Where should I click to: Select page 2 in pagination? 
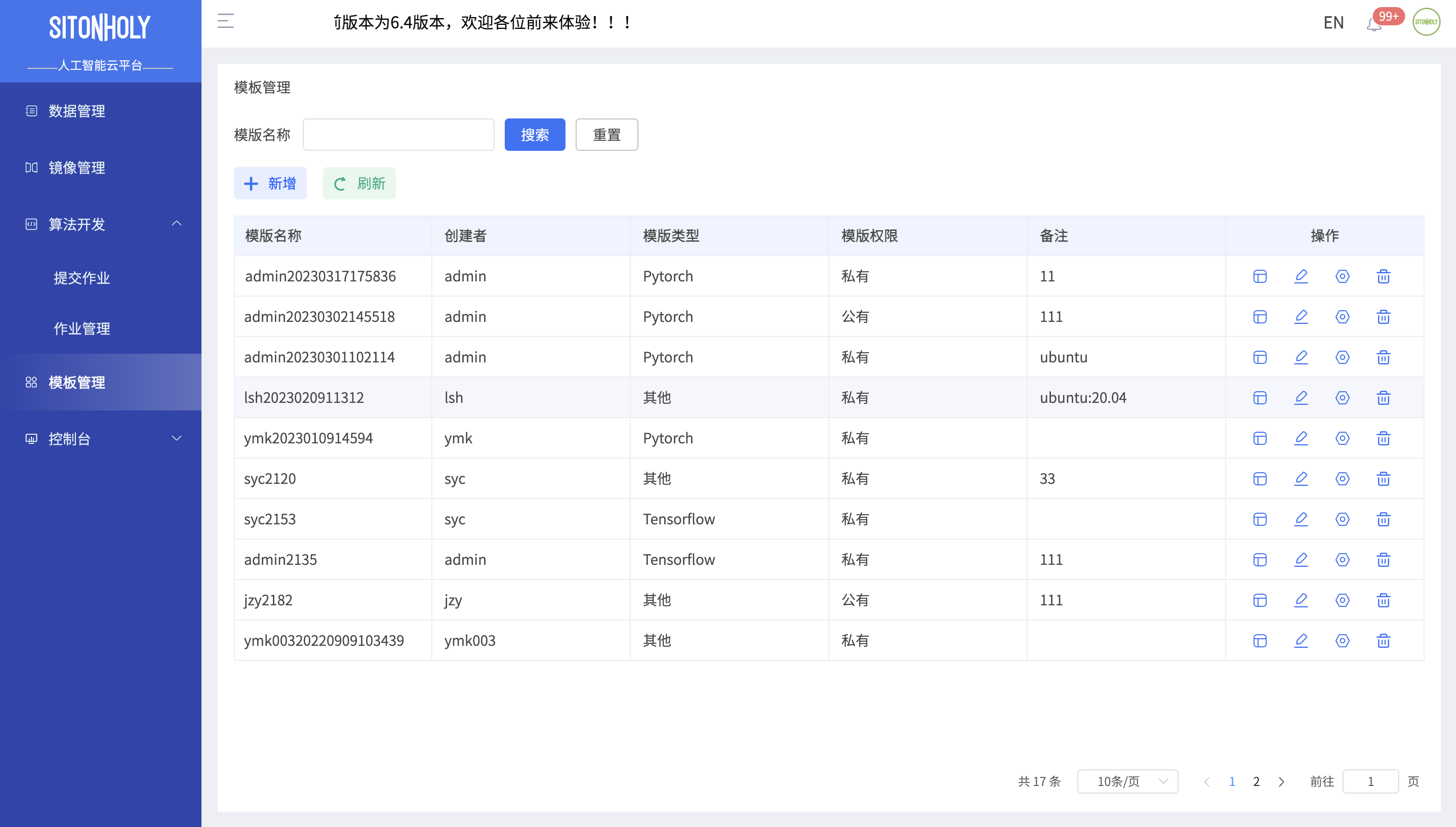click(1256, 781)
